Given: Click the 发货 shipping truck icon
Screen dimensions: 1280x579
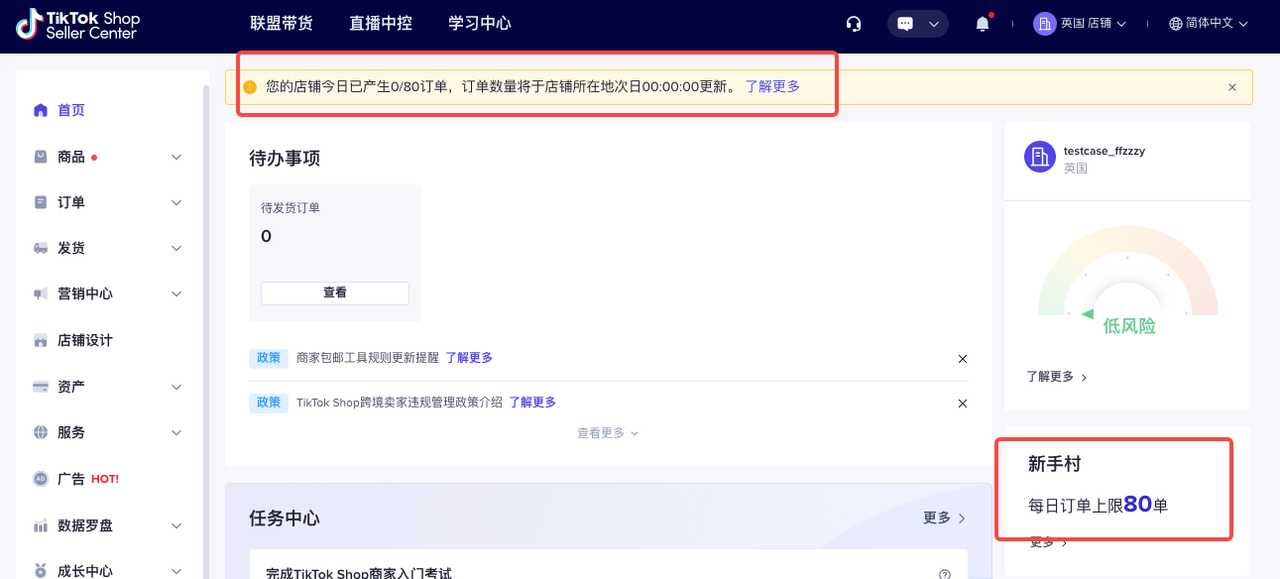Looking at the screenshot, I should click(41, 248).
